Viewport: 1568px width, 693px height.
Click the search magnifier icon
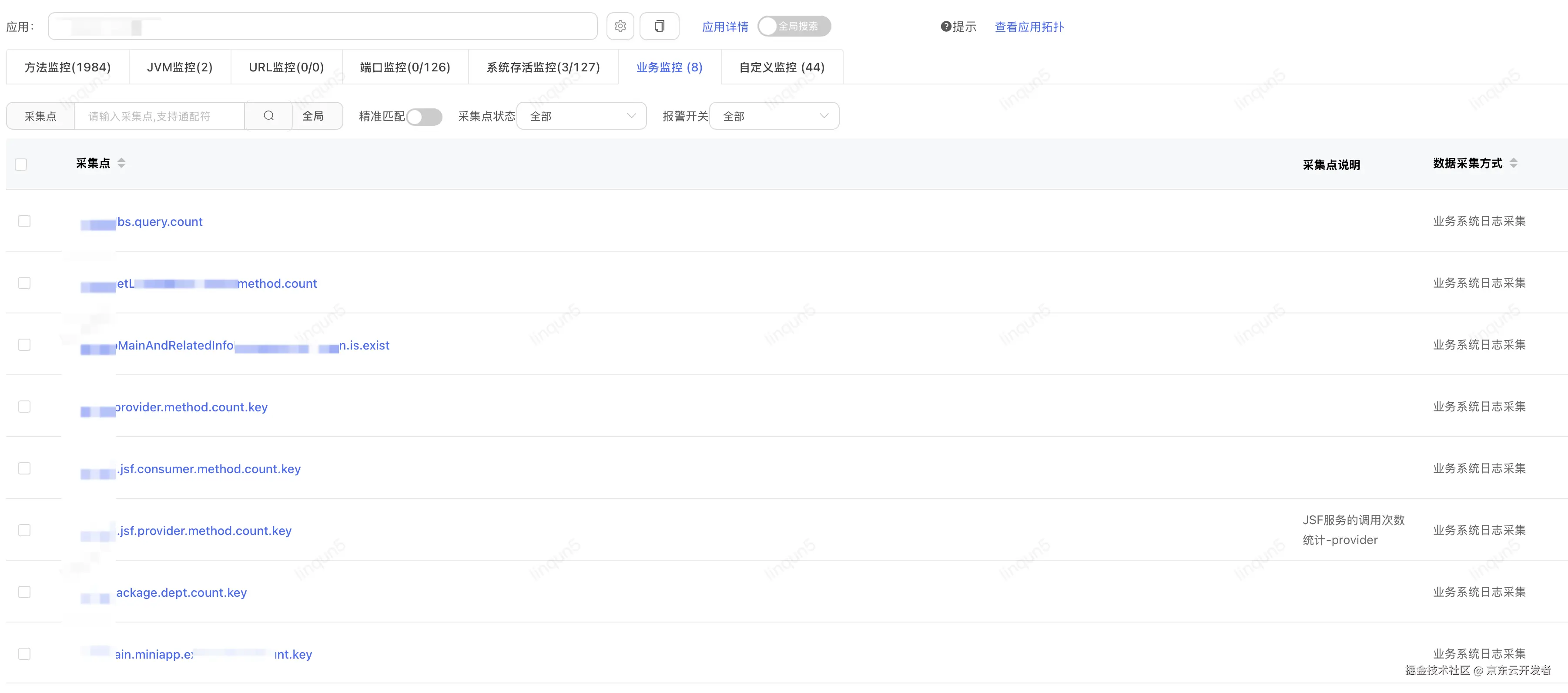268,116
